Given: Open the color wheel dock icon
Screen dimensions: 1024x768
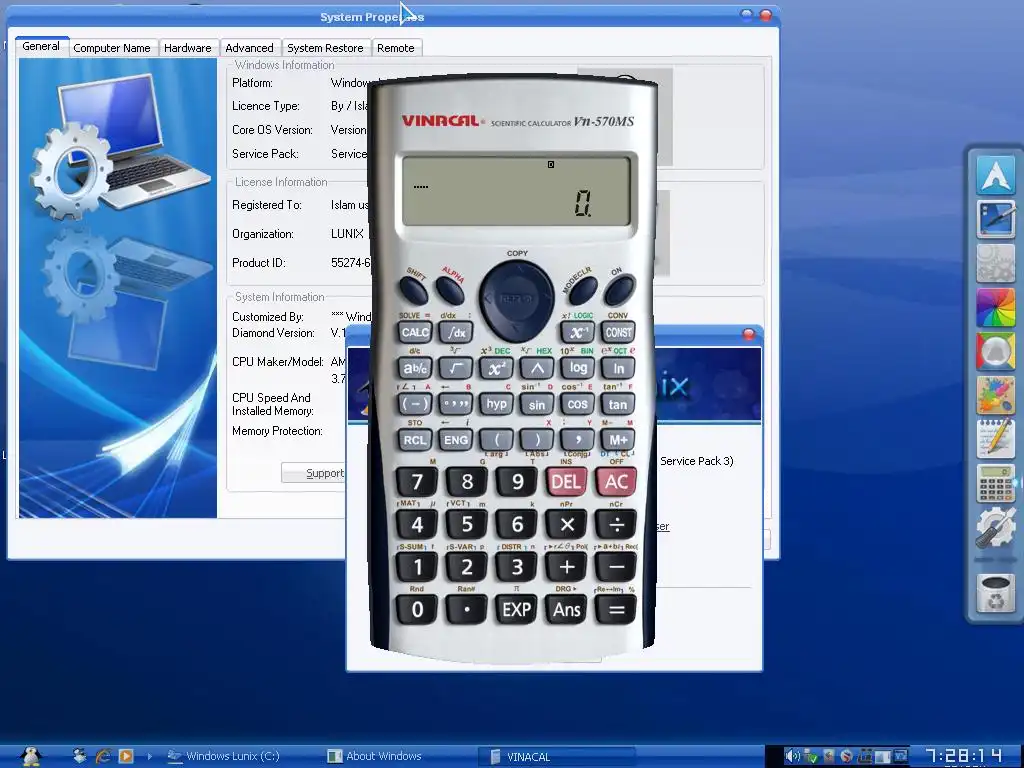Looking at the screenshot, I should (x=995, y=306).
